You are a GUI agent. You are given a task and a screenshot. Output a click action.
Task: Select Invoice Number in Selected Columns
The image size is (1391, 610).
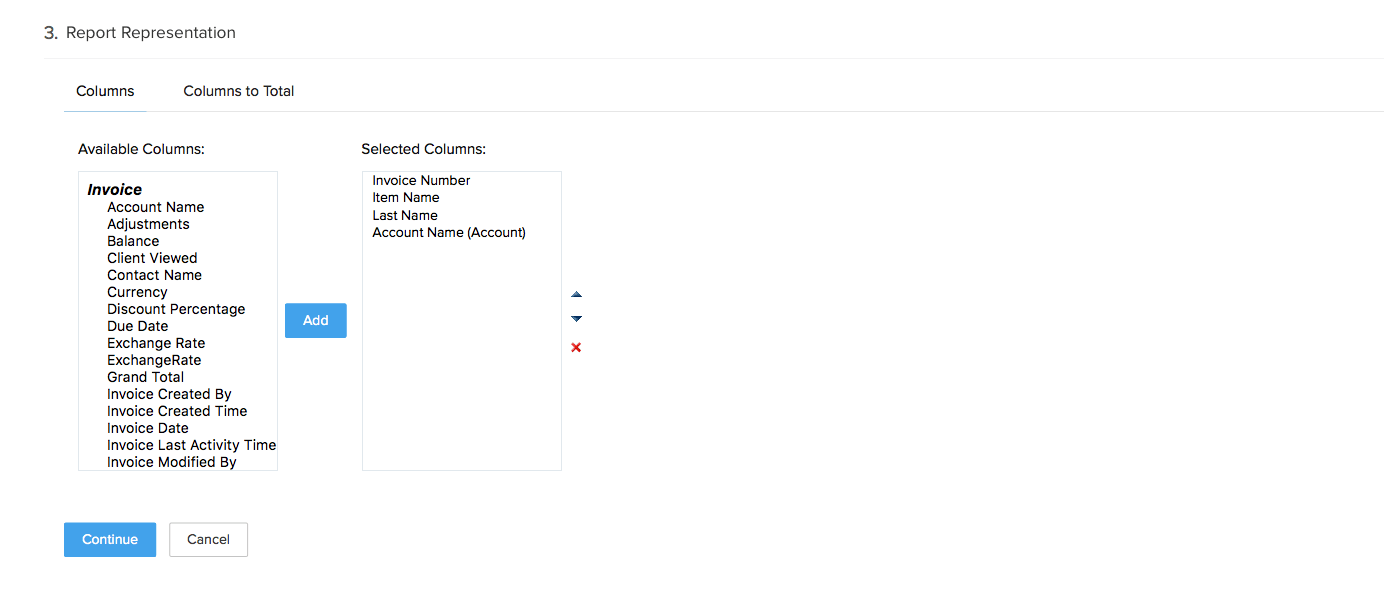tap(420, 180)
